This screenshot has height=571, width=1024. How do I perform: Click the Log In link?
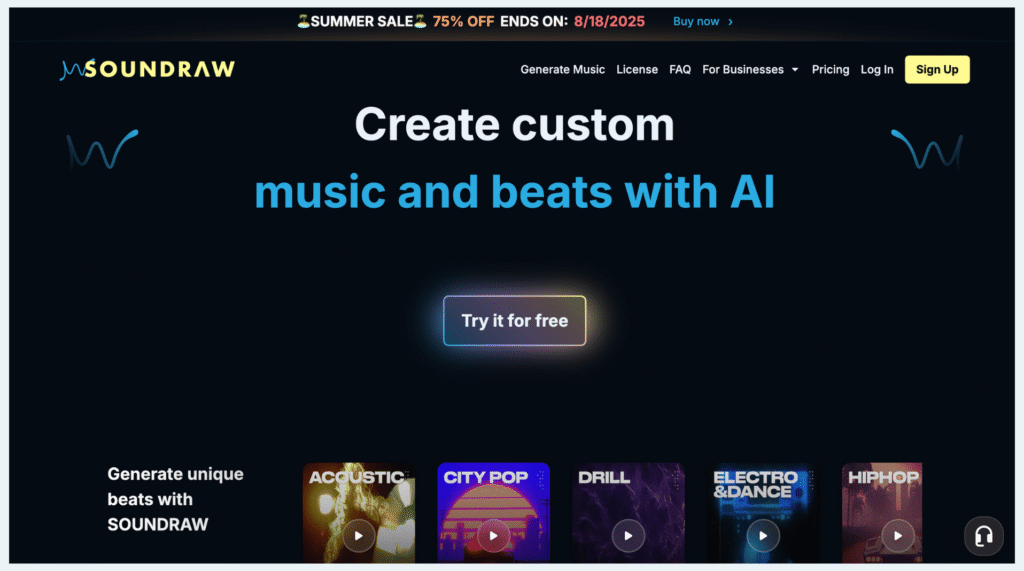pyautogui.click(x=876, y=69)
